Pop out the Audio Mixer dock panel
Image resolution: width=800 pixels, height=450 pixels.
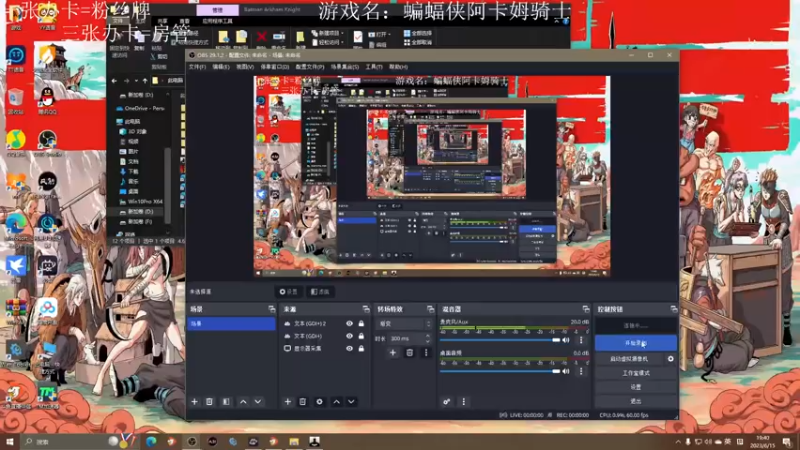586,309
